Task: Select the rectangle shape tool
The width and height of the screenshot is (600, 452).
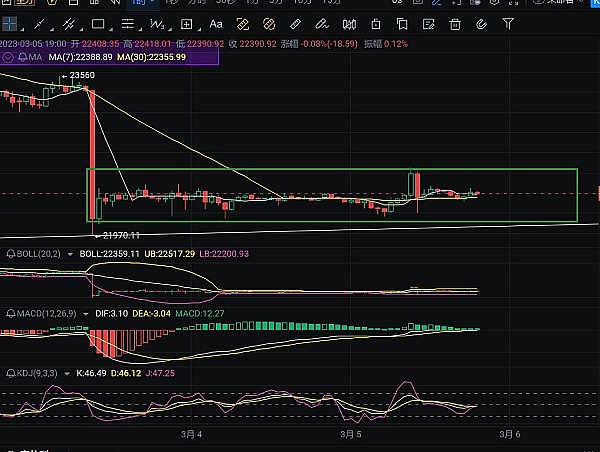Action: tap(98, 24)
